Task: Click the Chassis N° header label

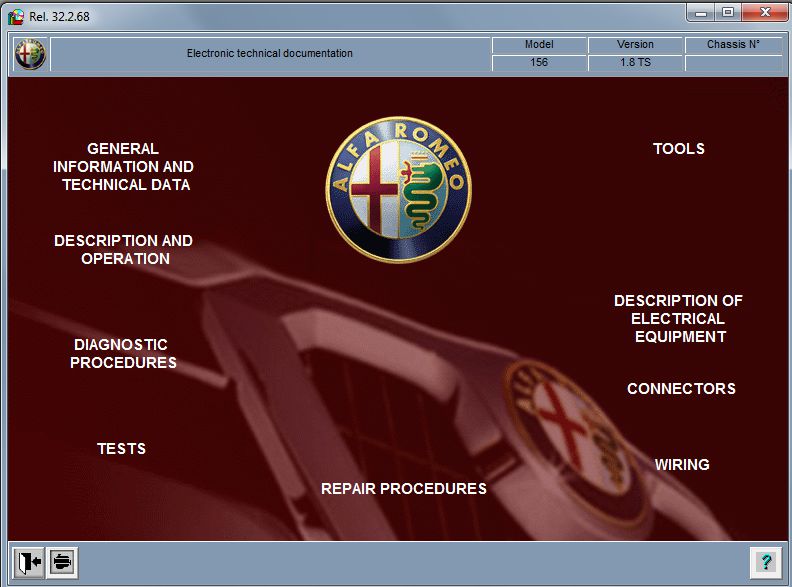Action: click(x=734, y=44)
